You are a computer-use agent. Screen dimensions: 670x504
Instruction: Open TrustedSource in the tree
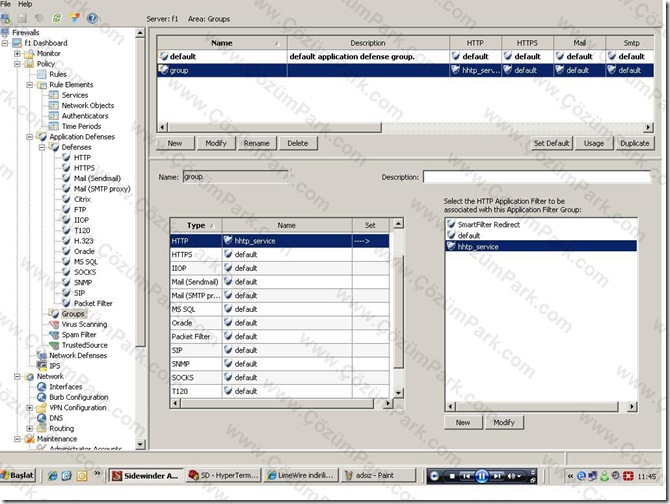[85, 345]
